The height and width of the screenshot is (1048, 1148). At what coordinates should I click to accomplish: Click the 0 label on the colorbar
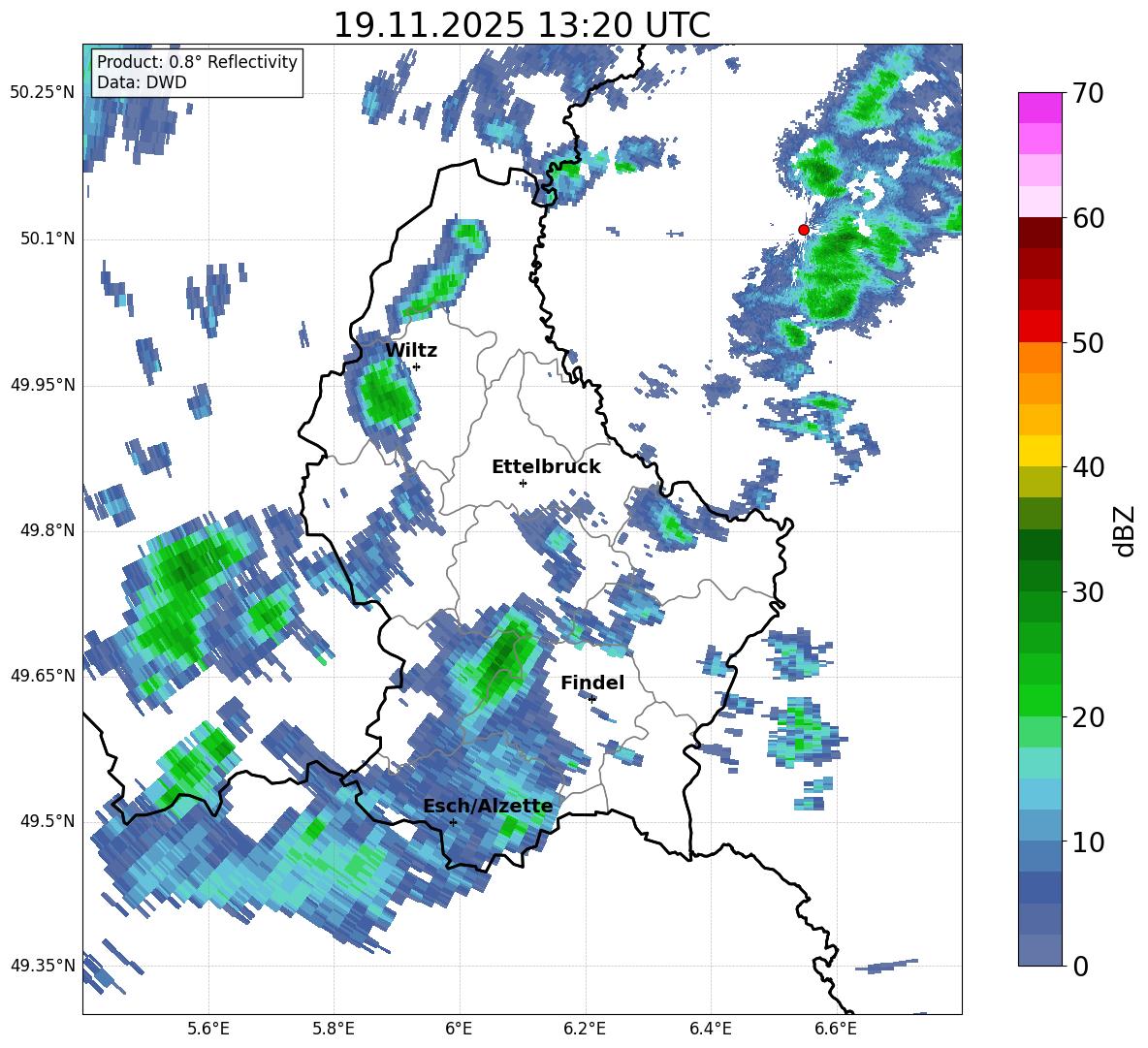coord(1079,966)
